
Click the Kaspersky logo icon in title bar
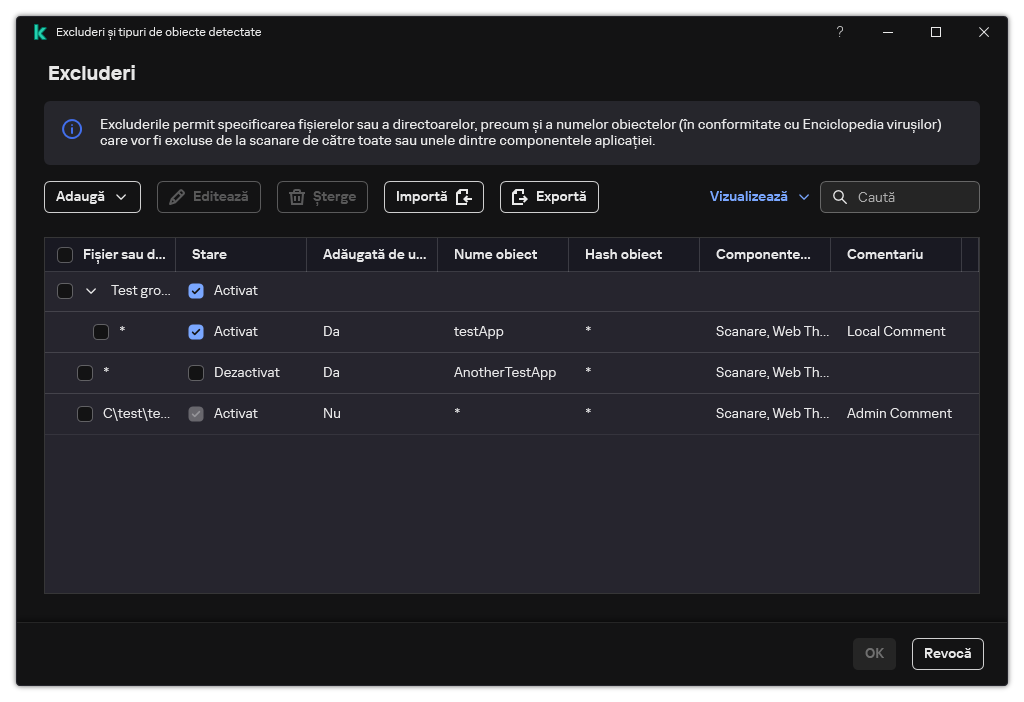(x=40, y=32)
